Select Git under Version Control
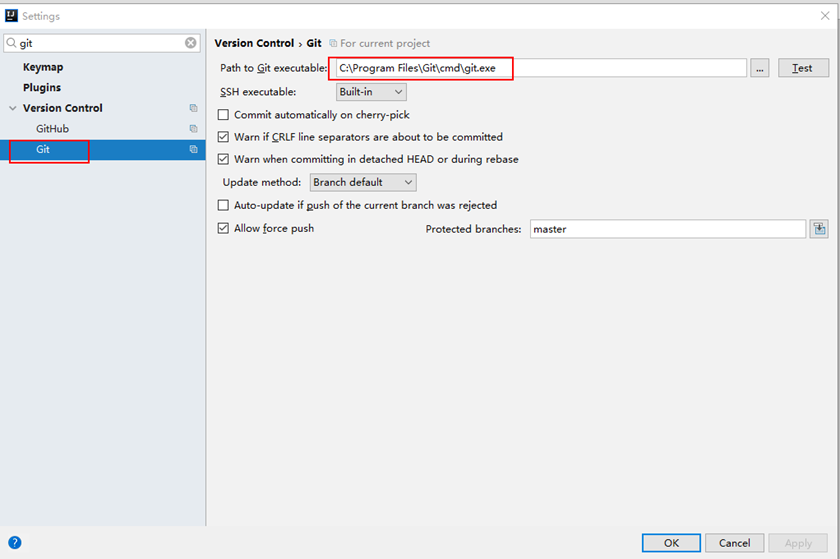 (x=43, y=150)
